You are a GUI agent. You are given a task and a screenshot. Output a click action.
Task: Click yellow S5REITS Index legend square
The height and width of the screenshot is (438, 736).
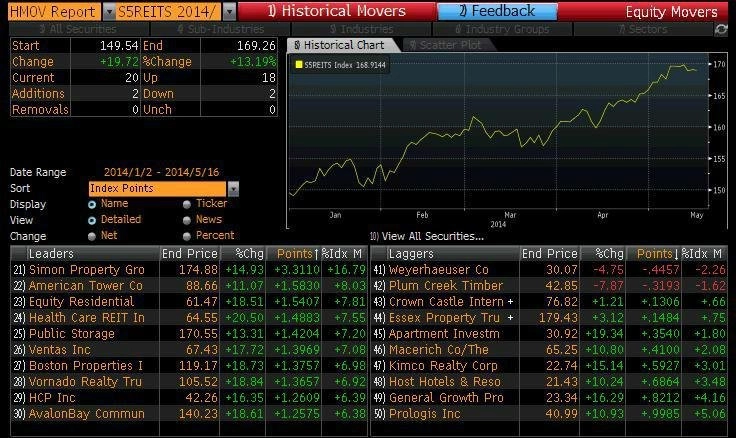coord(298,65)
